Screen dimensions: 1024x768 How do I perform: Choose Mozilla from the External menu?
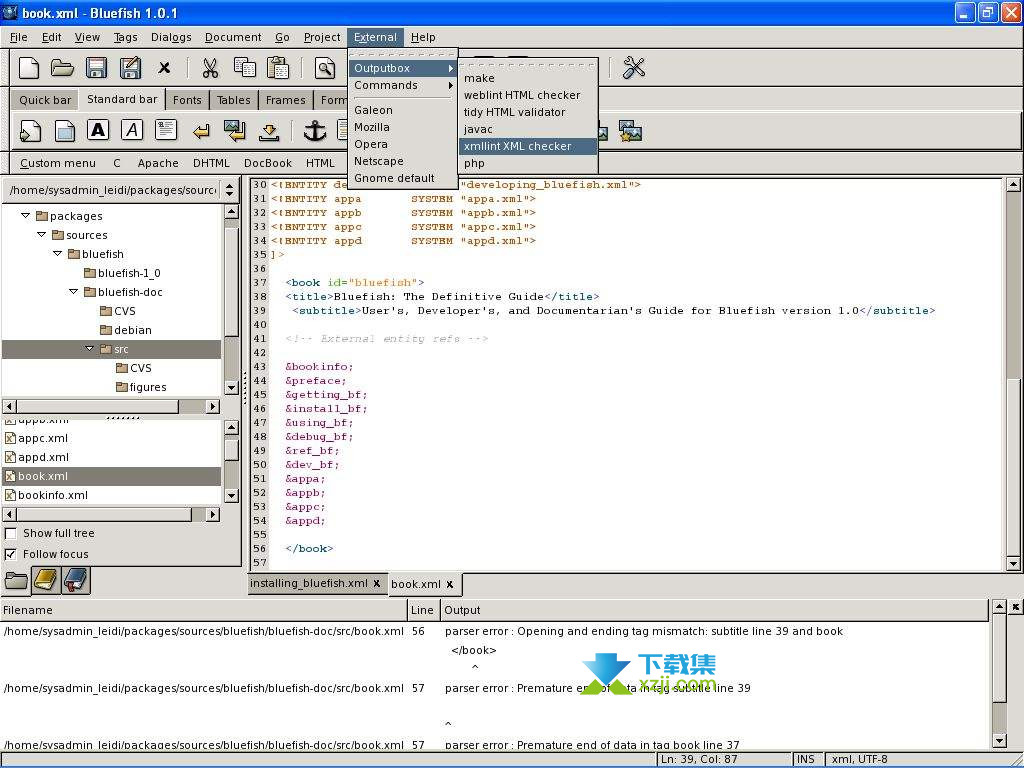click(x=372, y=127)
